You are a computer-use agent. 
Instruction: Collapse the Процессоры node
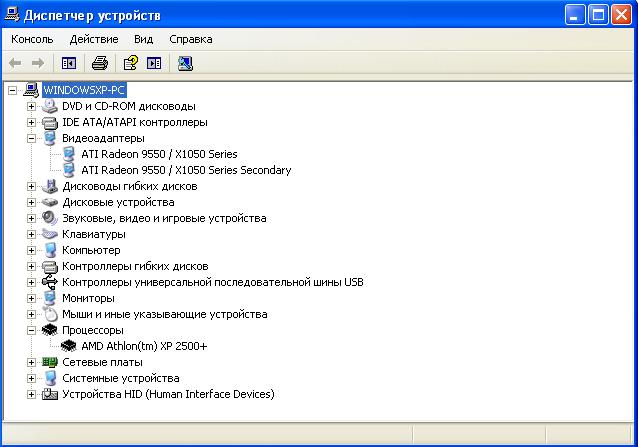pyautogui.click(x=31, y=330)
